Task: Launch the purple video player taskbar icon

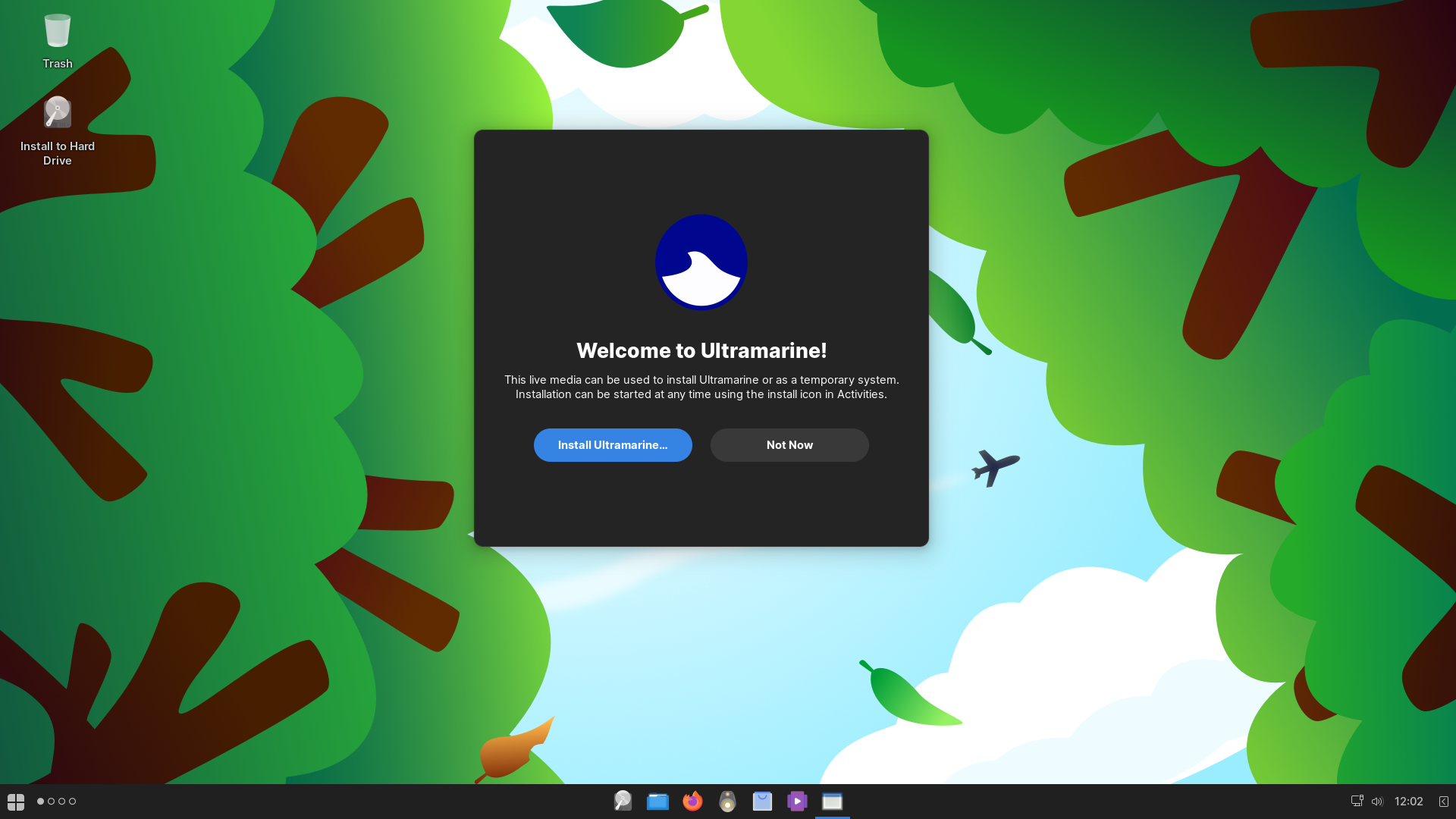Action: pyautogui.click(x=797, y=801)
